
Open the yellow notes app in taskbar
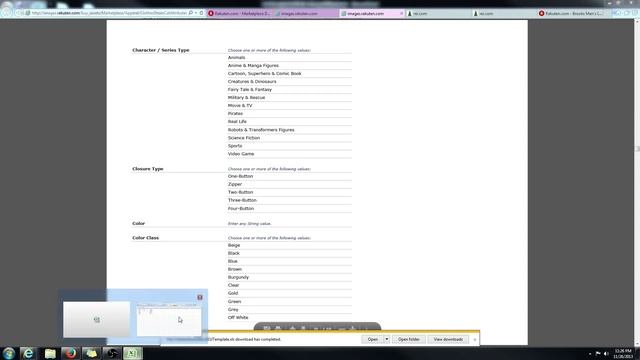[x=91, y=353]
